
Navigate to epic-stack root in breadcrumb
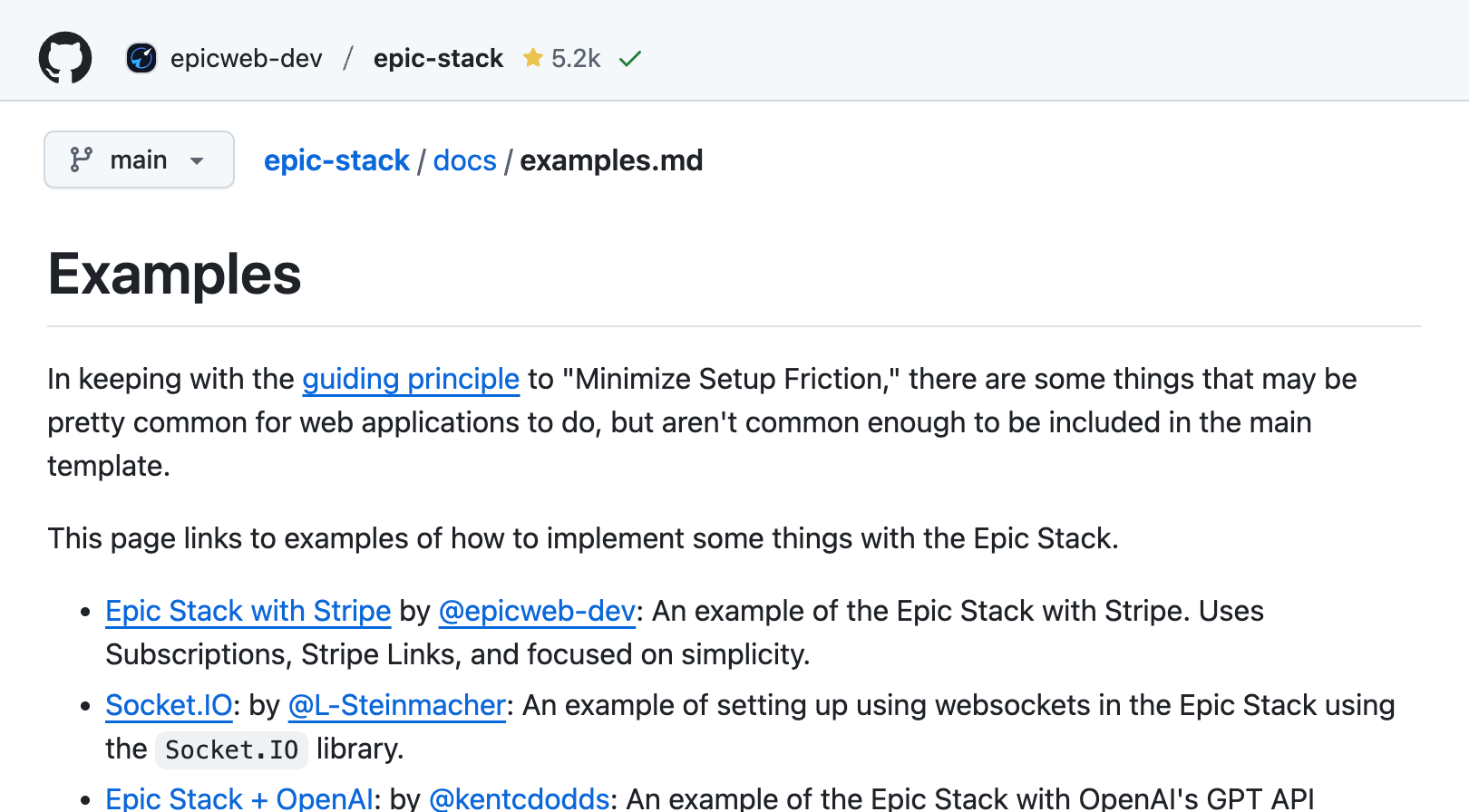pos(336,160)
